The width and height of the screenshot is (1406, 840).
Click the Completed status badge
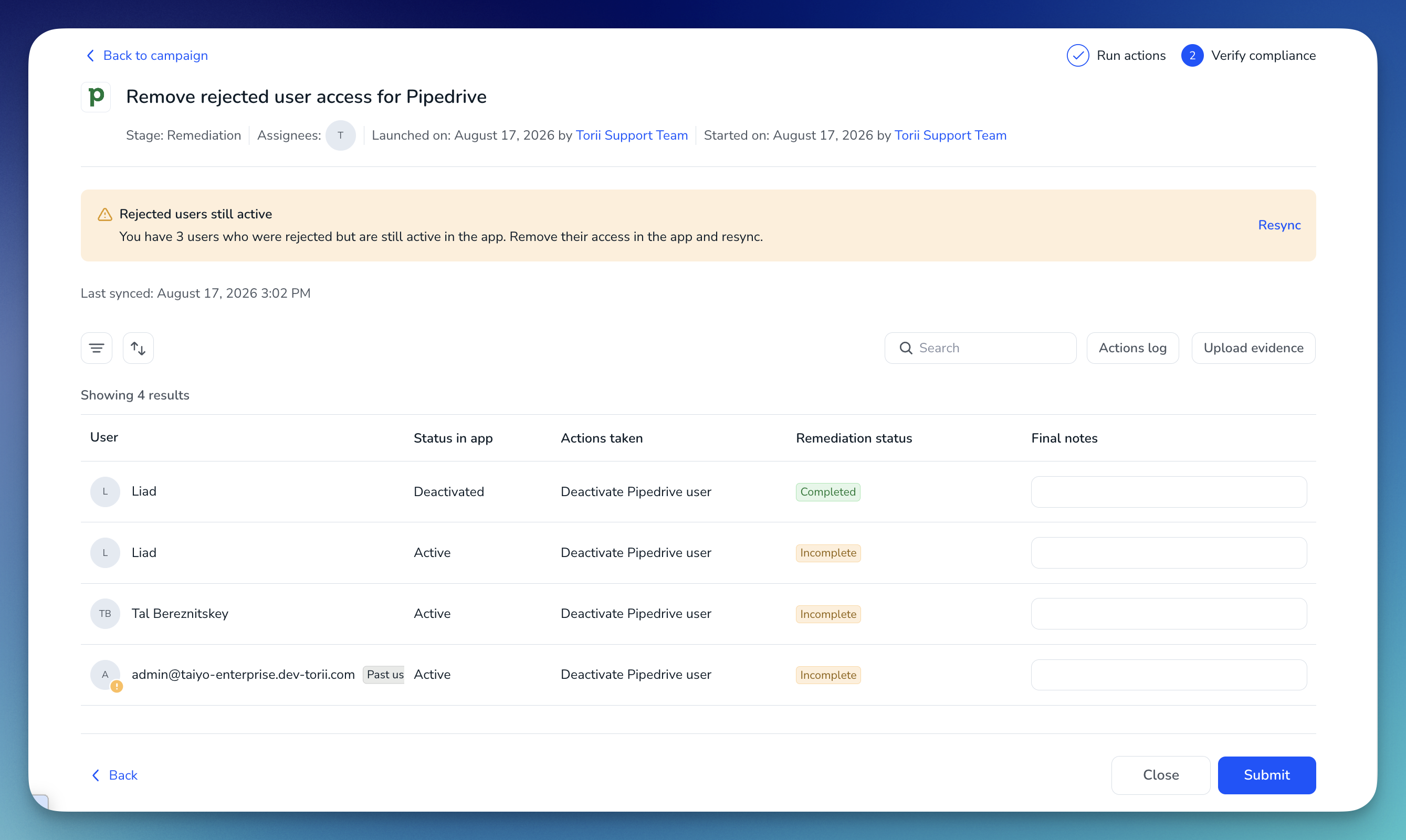tap(828, 492)
